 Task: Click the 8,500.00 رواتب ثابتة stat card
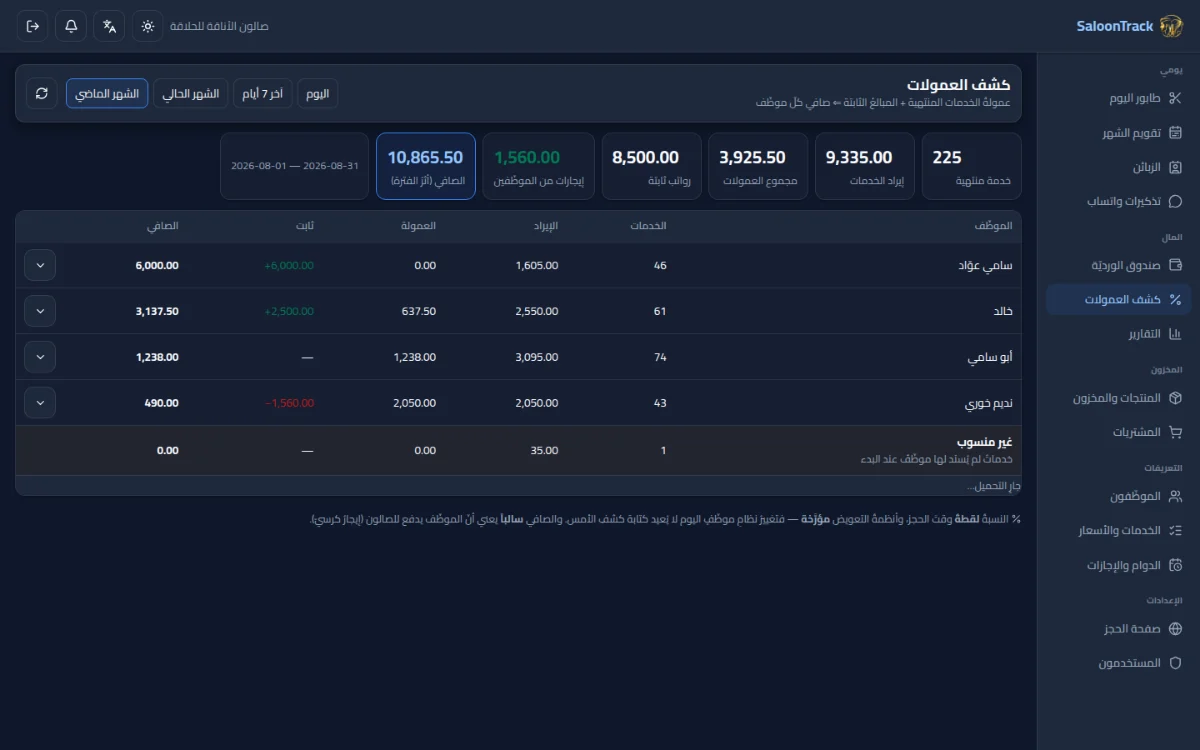click(x=651, y=166)
